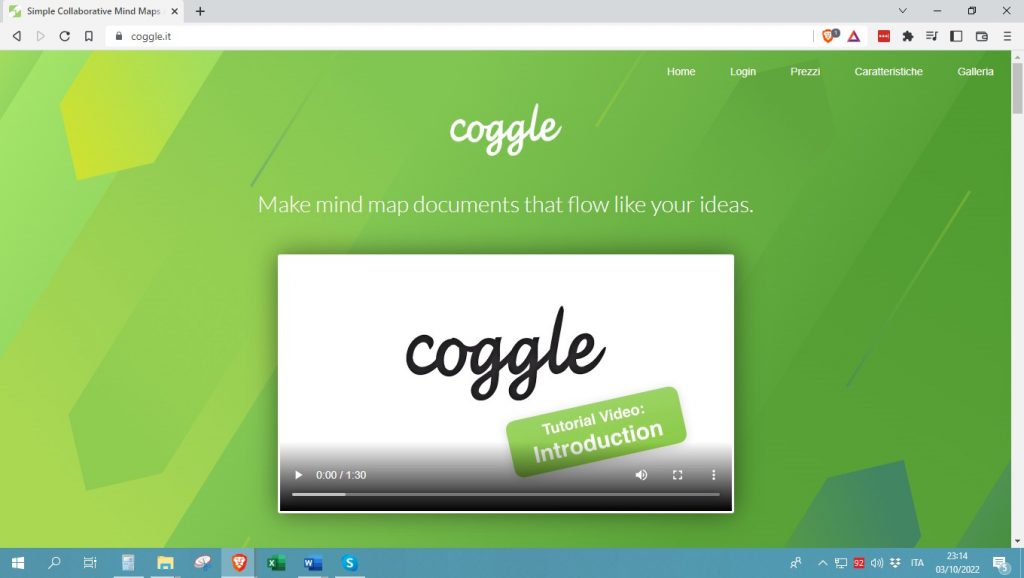Open Brave Rewards from the toolbar
Viewport: 1024px width, 578px height.
click(856, 36)
